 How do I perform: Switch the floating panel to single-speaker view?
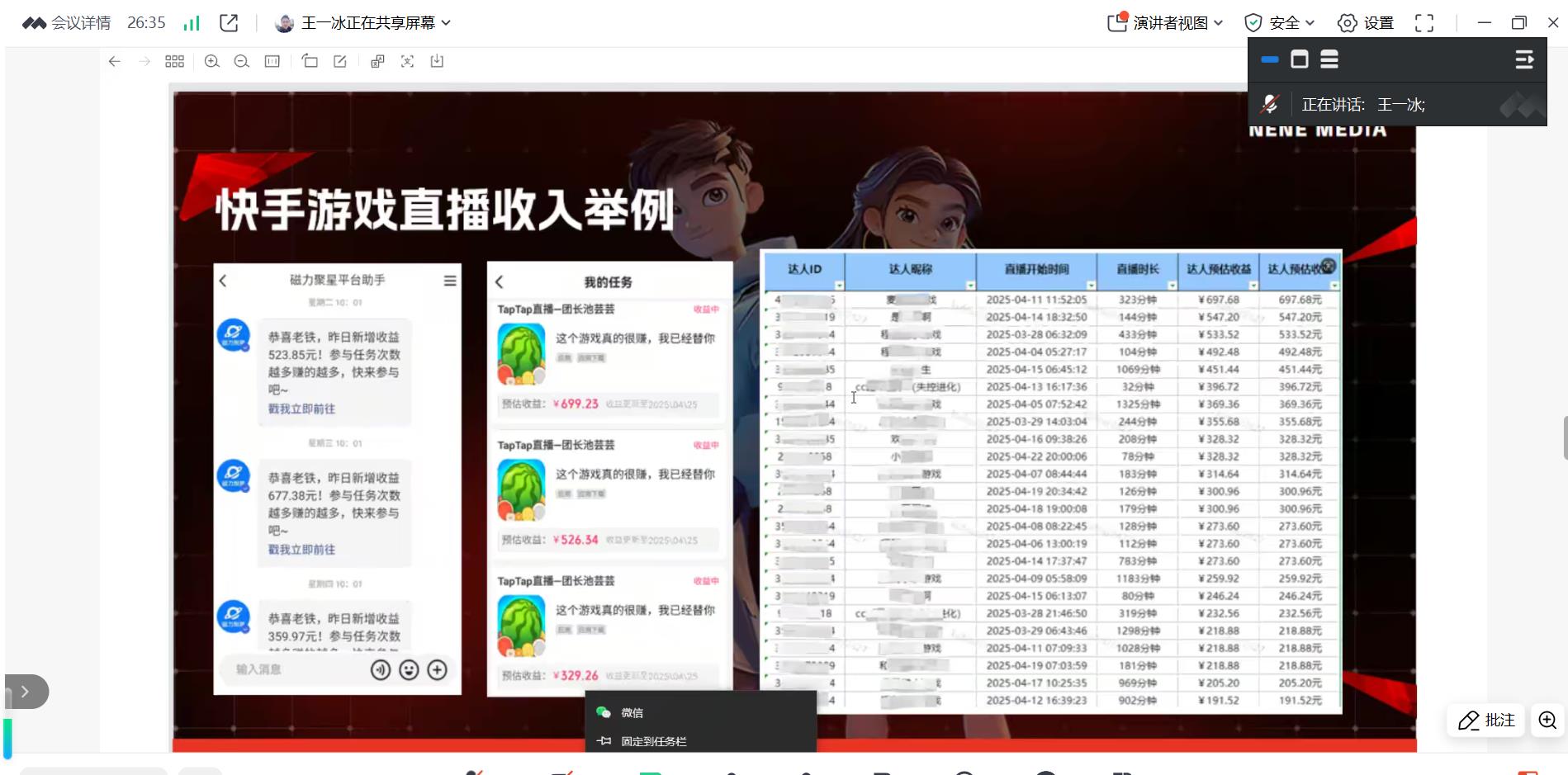1300,59
